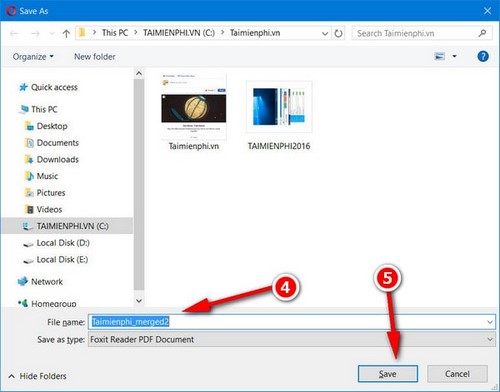This screenshot has width=500, height=392.
Task: Select Quick access in the sidebar
Action: point(48,87)
